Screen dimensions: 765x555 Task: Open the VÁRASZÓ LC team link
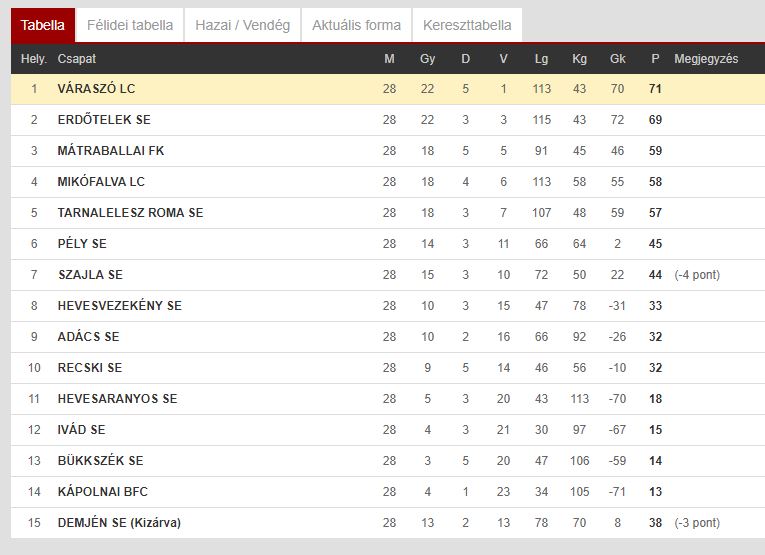tap(96, 89)
